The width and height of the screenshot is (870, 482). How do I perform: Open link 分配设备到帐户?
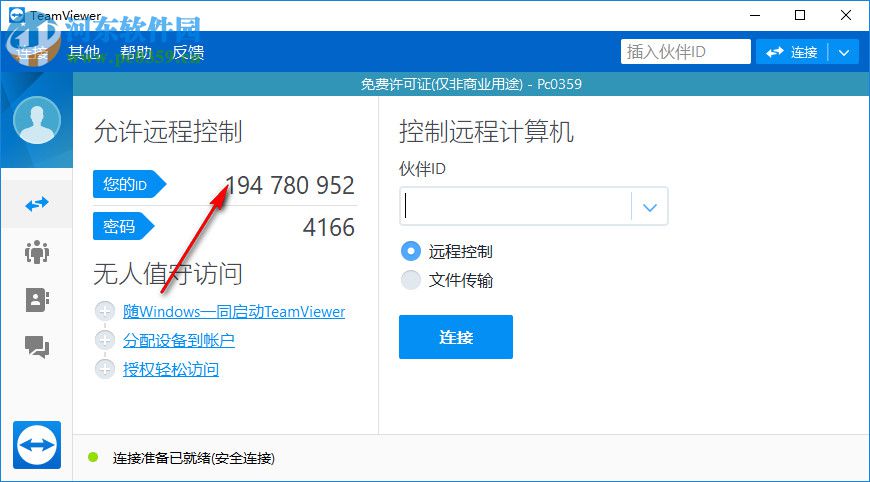[179, 340]
